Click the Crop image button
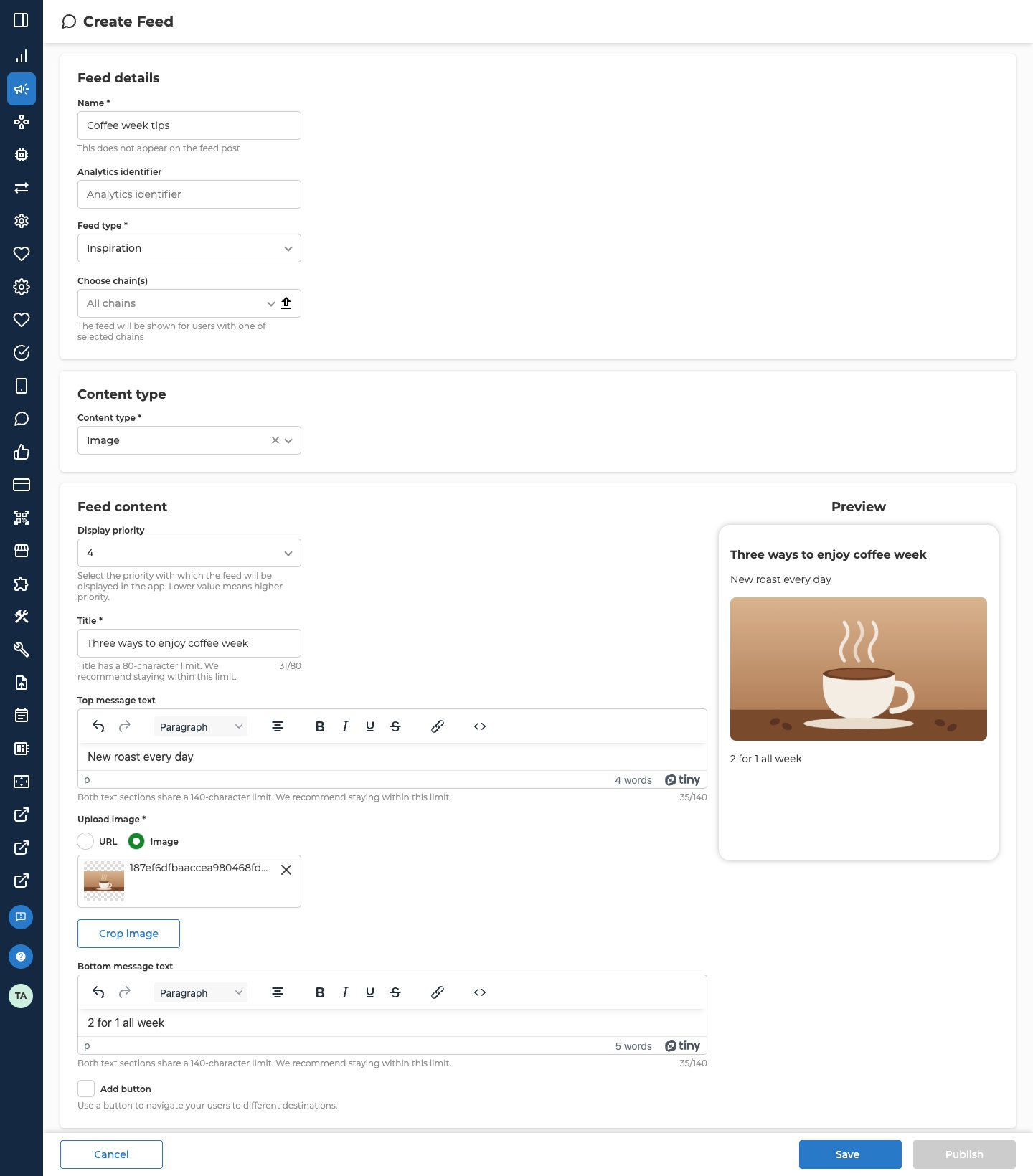This screenshot has width=1033, height=1176. click(x=128, y=934)
